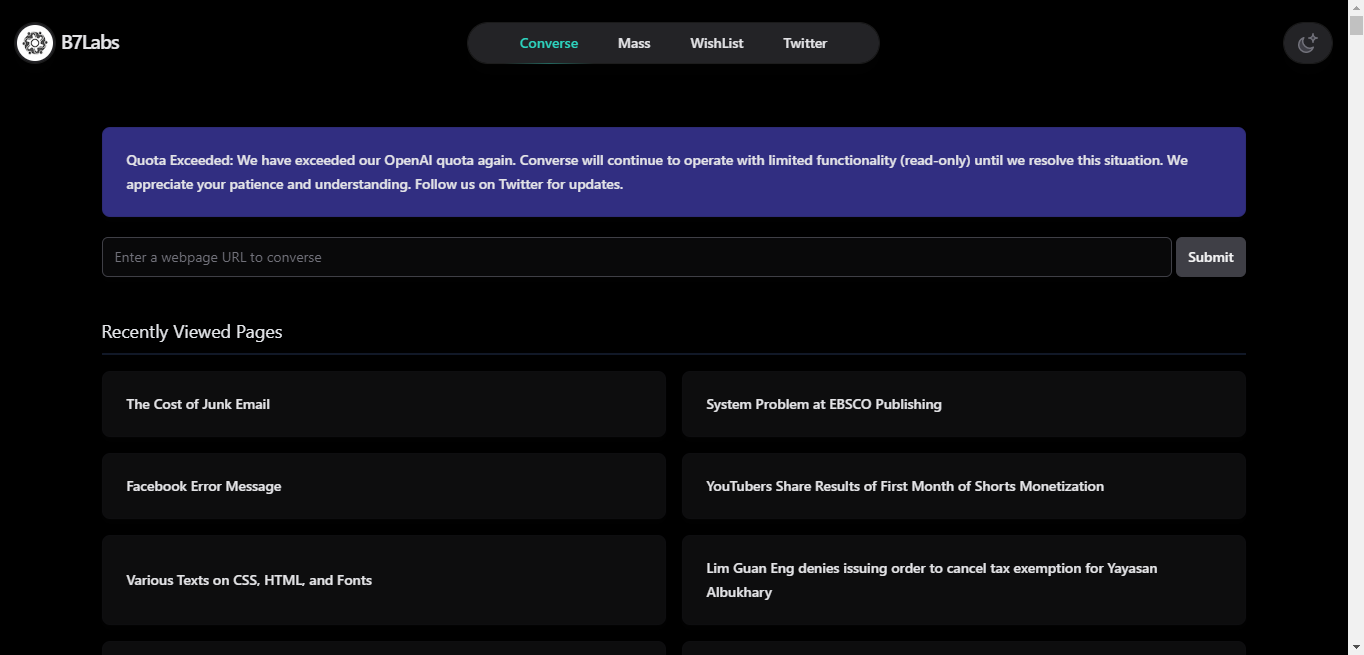1364x655 pixels.
Task: Open Various Texts on CSS, HTML, Fonts
Action: click(x=384, y=580)
